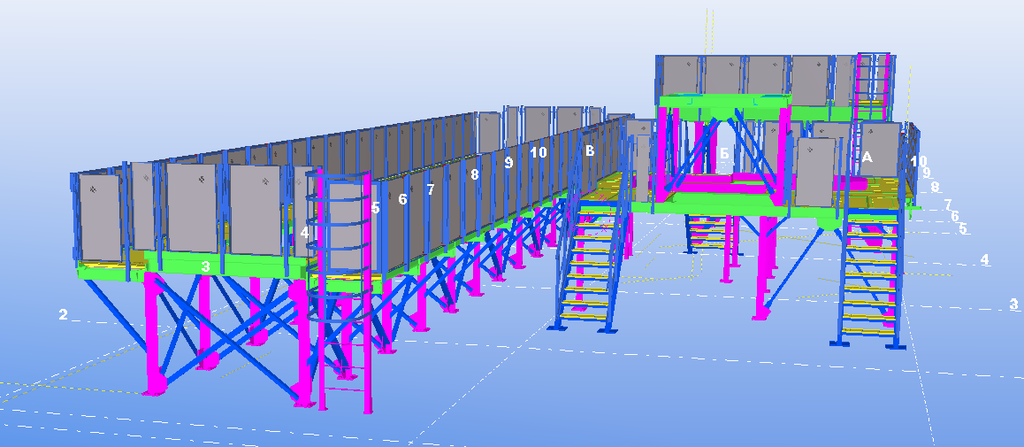The image size is (1024, 447).
Task: Select the staircase below axis А
Action: point(866,280)
